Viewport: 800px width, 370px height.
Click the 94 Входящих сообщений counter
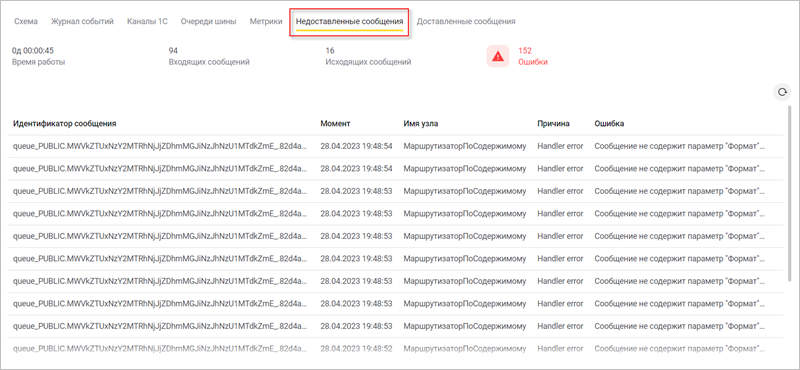(209, 56)
